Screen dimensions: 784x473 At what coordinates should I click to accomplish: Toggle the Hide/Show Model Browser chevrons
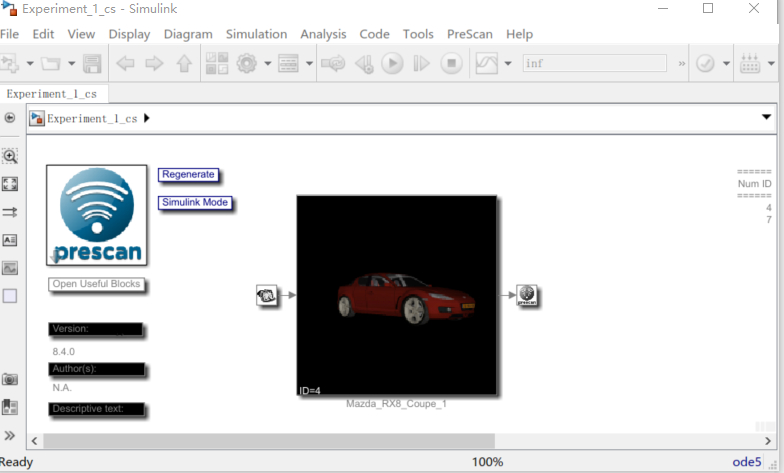10,436
